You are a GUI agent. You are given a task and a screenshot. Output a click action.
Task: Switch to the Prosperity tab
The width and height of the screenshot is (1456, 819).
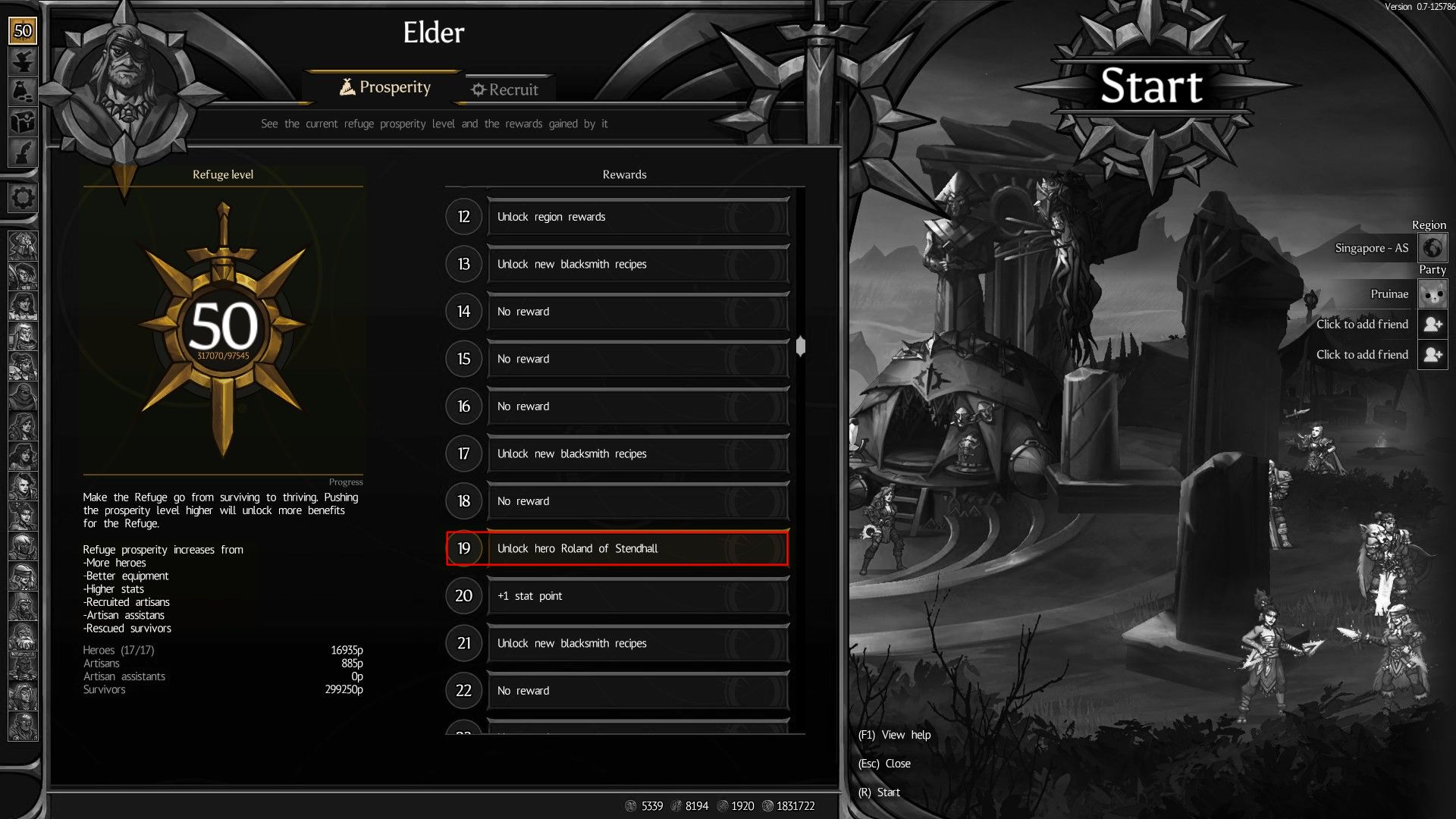(x=384, y=87)
